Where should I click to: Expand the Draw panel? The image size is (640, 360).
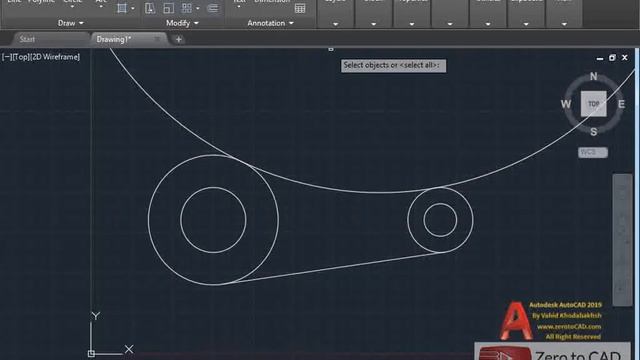pos(70,23)
